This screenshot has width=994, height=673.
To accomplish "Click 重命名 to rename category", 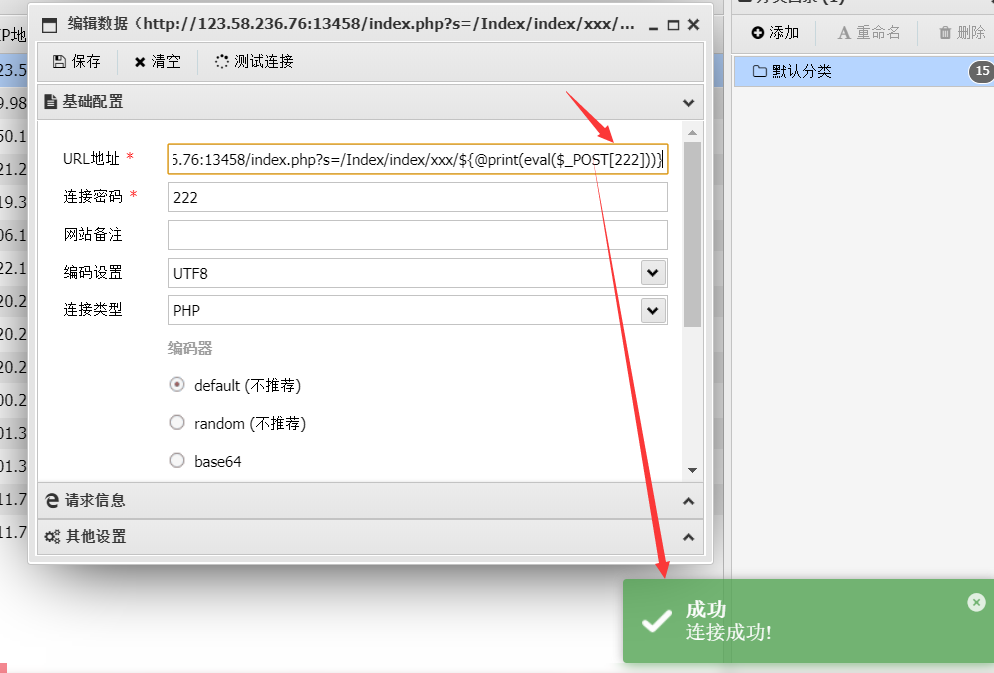I will [x=868, y=33].
